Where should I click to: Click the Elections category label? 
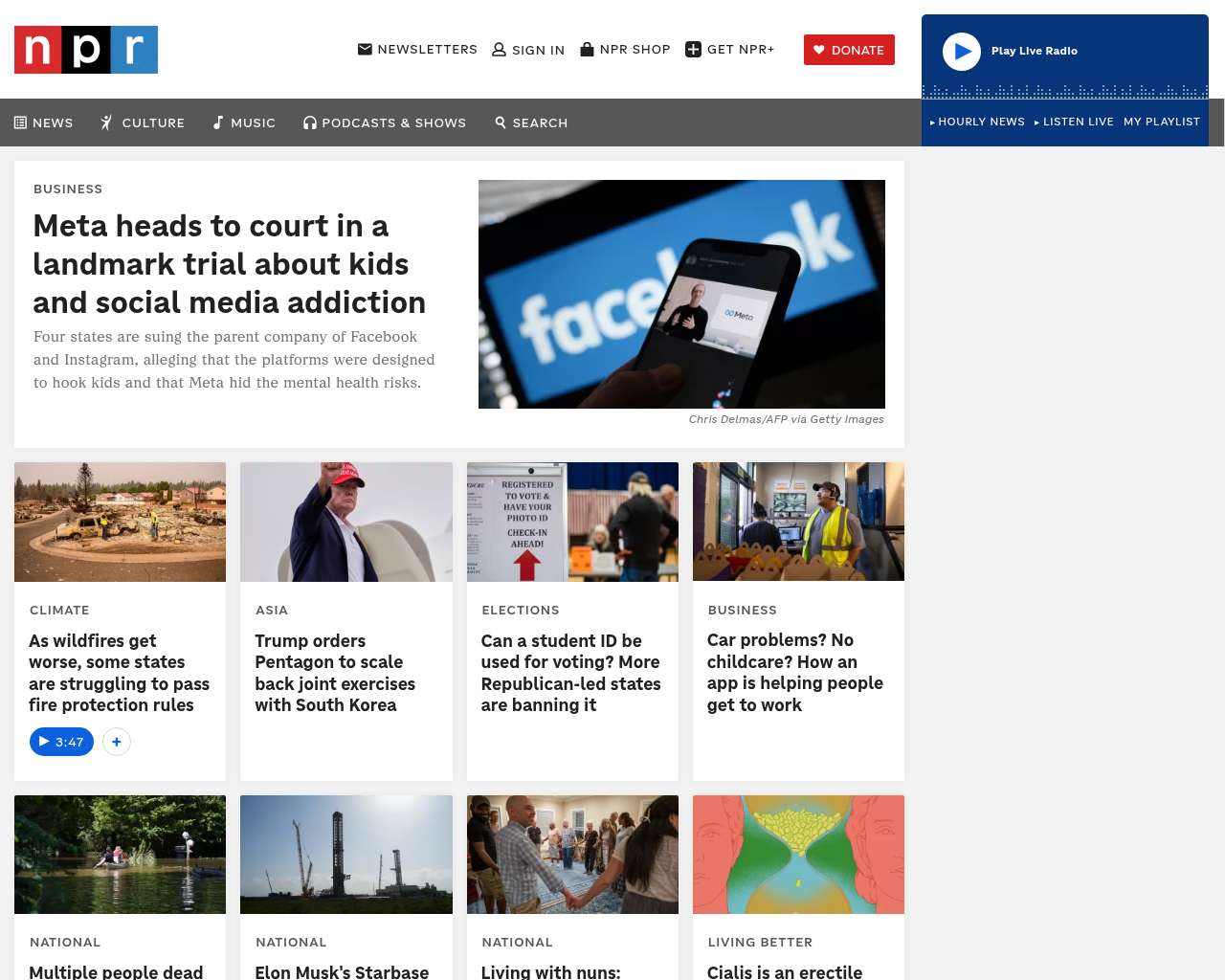(x=521, y=610)
